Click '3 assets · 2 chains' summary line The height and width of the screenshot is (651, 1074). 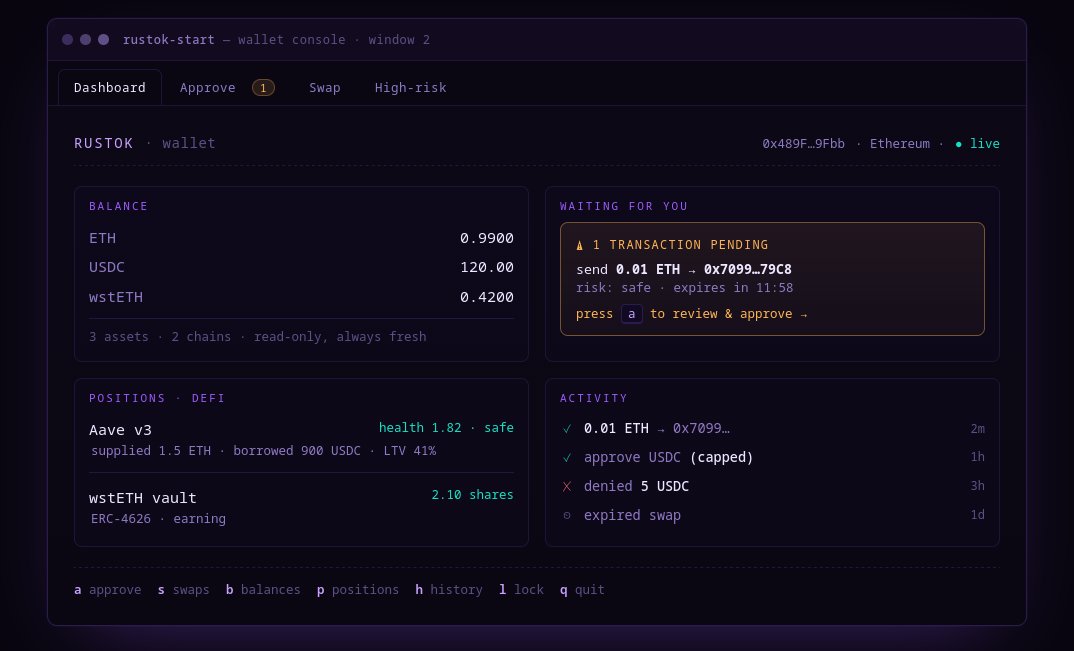pos(258,336)
